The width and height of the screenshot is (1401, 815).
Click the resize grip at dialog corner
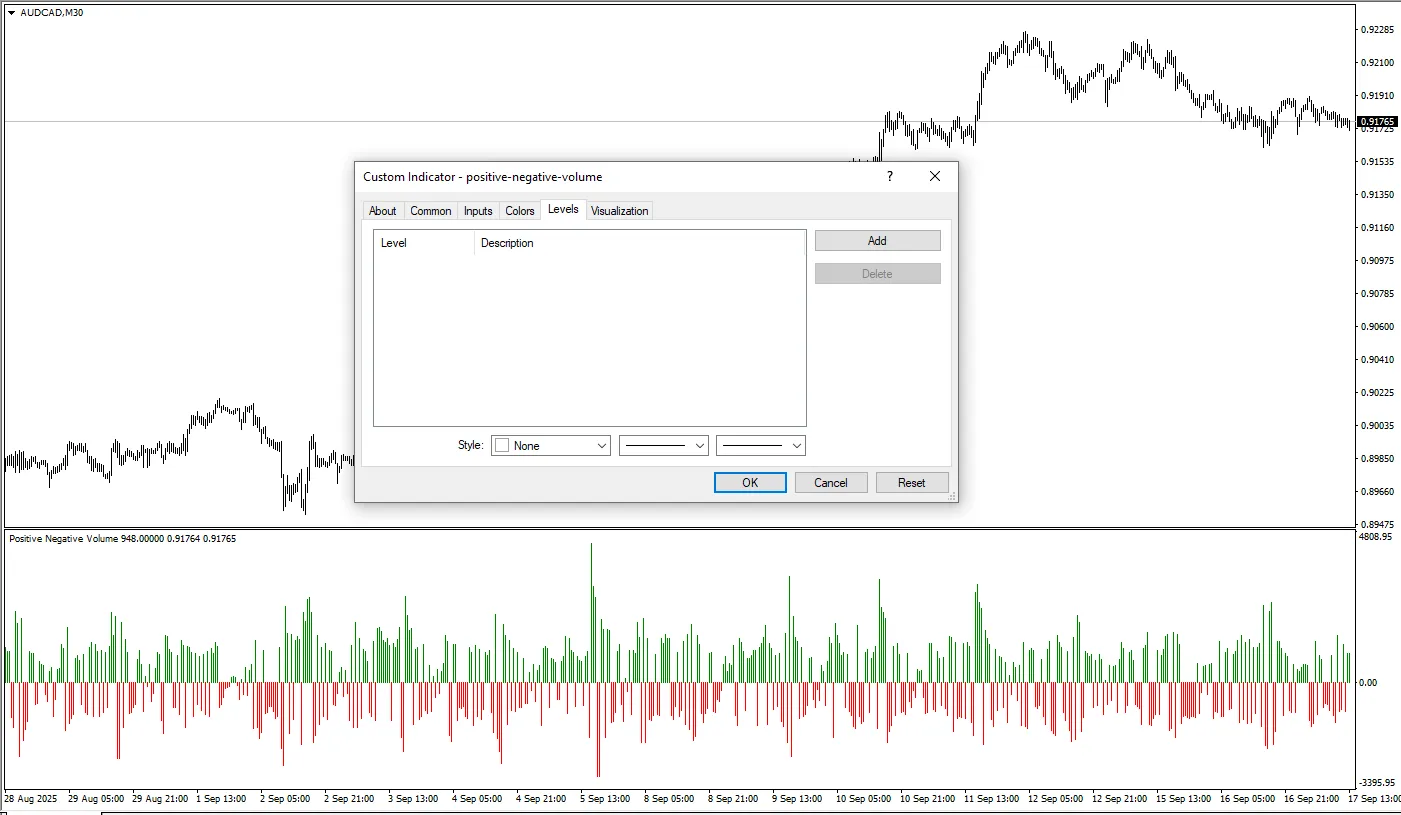951,495
